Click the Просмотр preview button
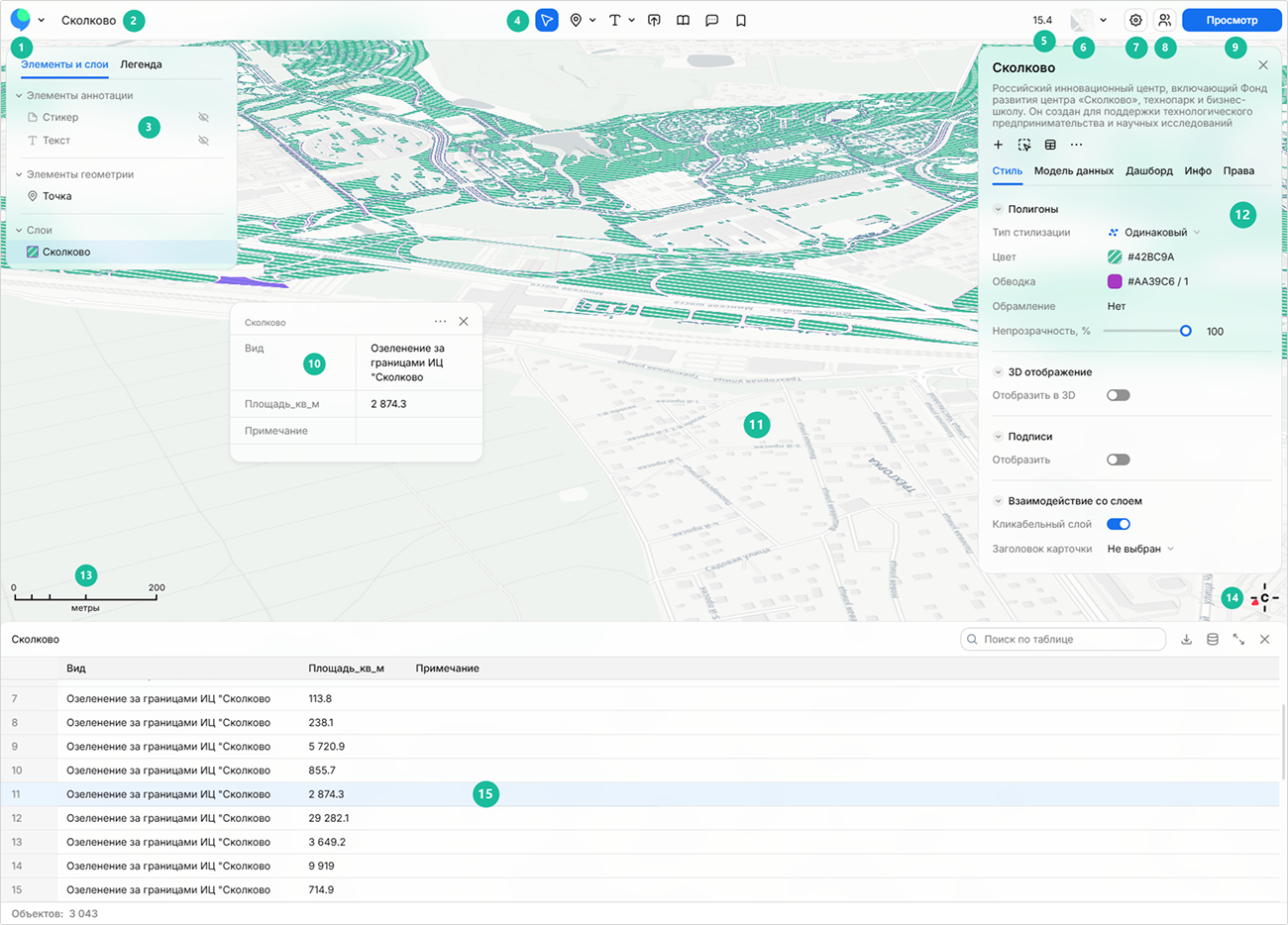This screenshot has height=925, width=1288. 1232,20
